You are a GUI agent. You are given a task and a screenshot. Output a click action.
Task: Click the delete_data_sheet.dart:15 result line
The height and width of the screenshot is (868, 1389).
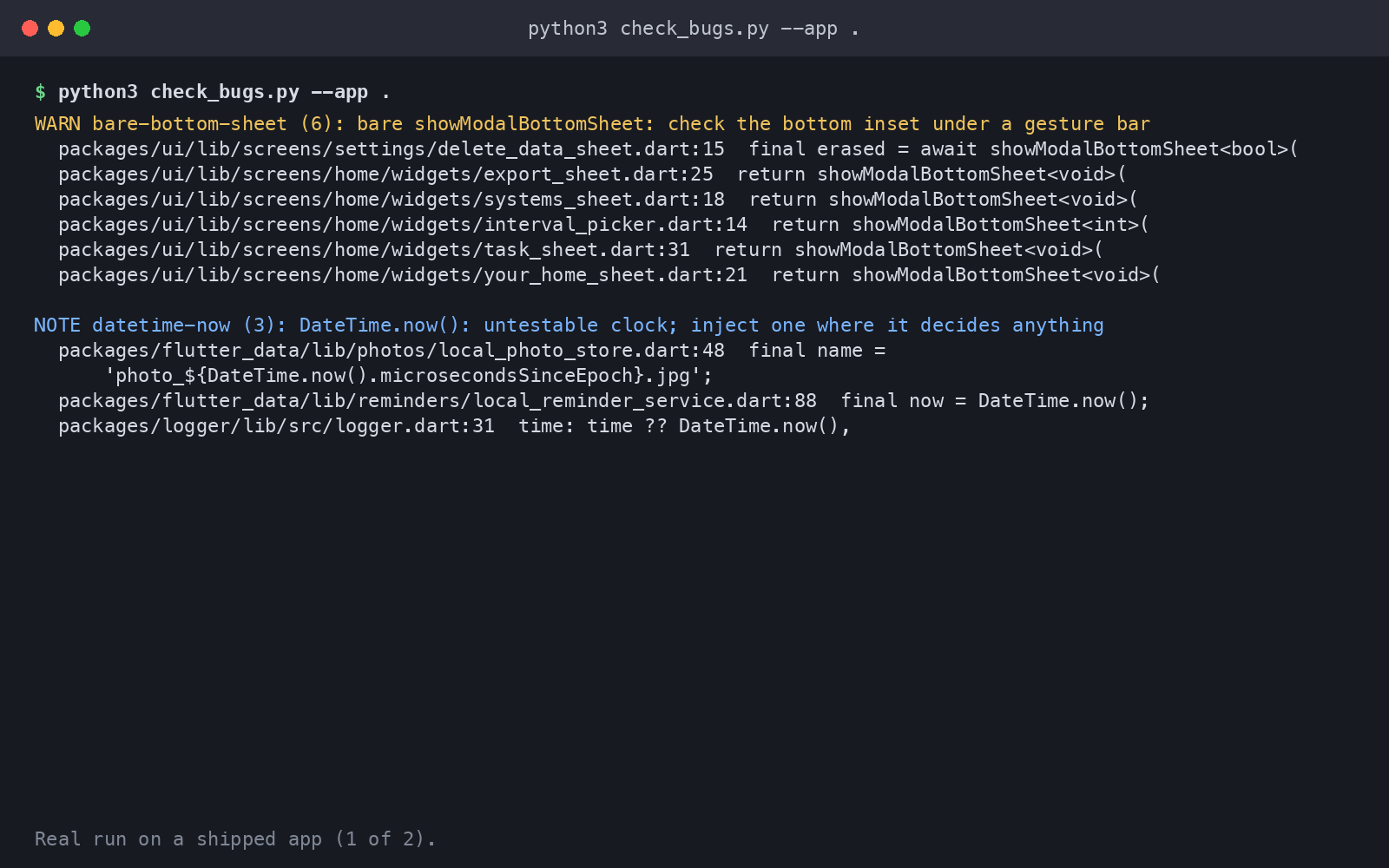click(678, 149)
